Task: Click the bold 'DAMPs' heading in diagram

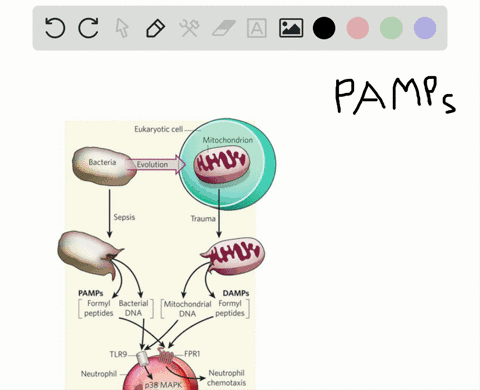Action: [236, 293]
